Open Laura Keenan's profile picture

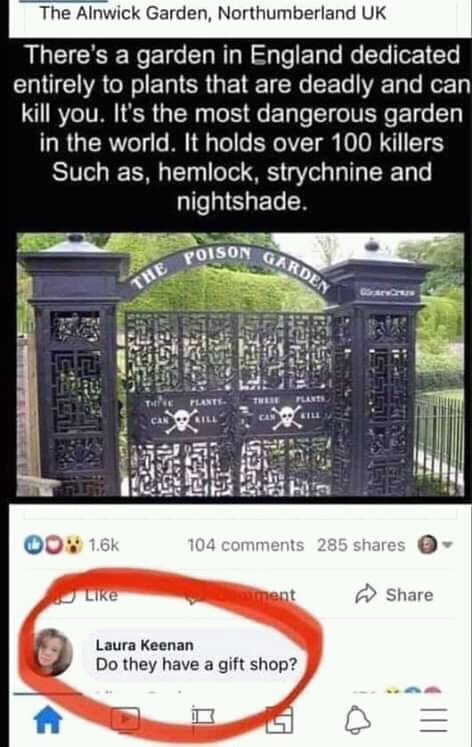click(54, 652)
